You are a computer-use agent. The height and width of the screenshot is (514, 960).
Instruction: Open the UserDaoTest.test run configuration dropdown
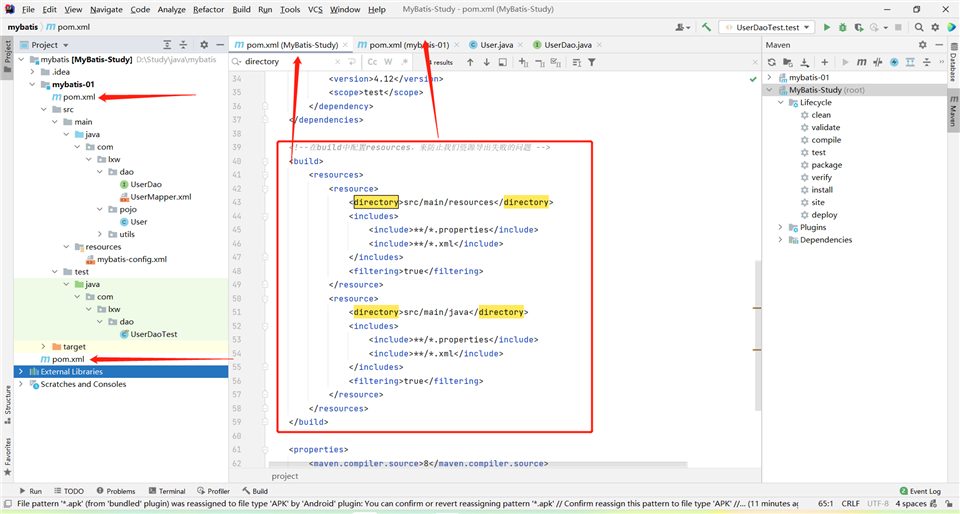(x=767, y=27)
